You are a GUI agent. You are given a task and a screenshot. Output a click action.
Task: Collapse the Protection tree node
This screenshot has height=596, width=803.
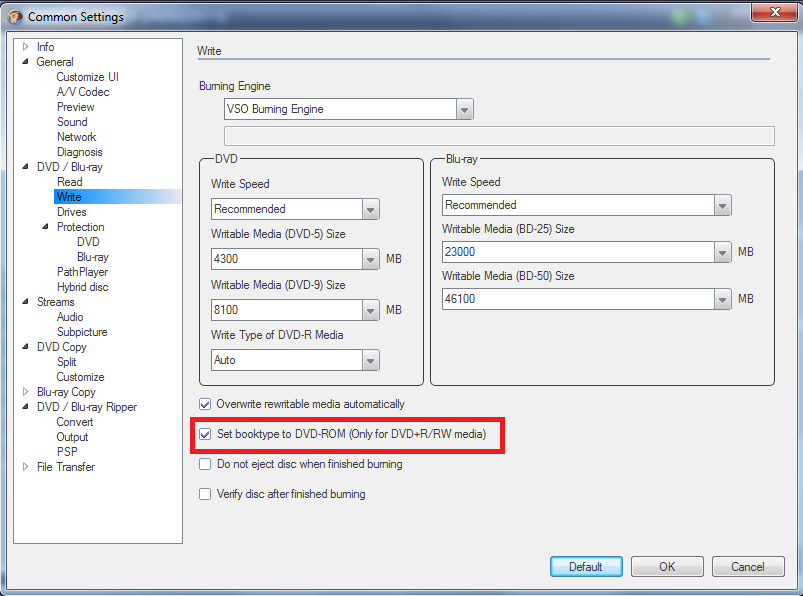click(x=45, y=226)
